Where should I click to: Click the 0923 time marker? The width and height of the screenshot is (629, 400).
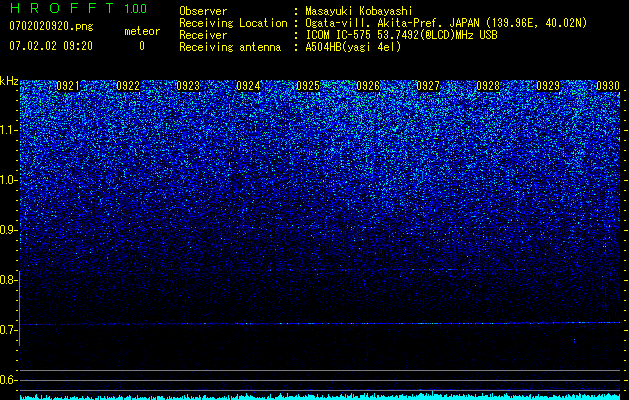pyautogui.click(x=188, y=86)
